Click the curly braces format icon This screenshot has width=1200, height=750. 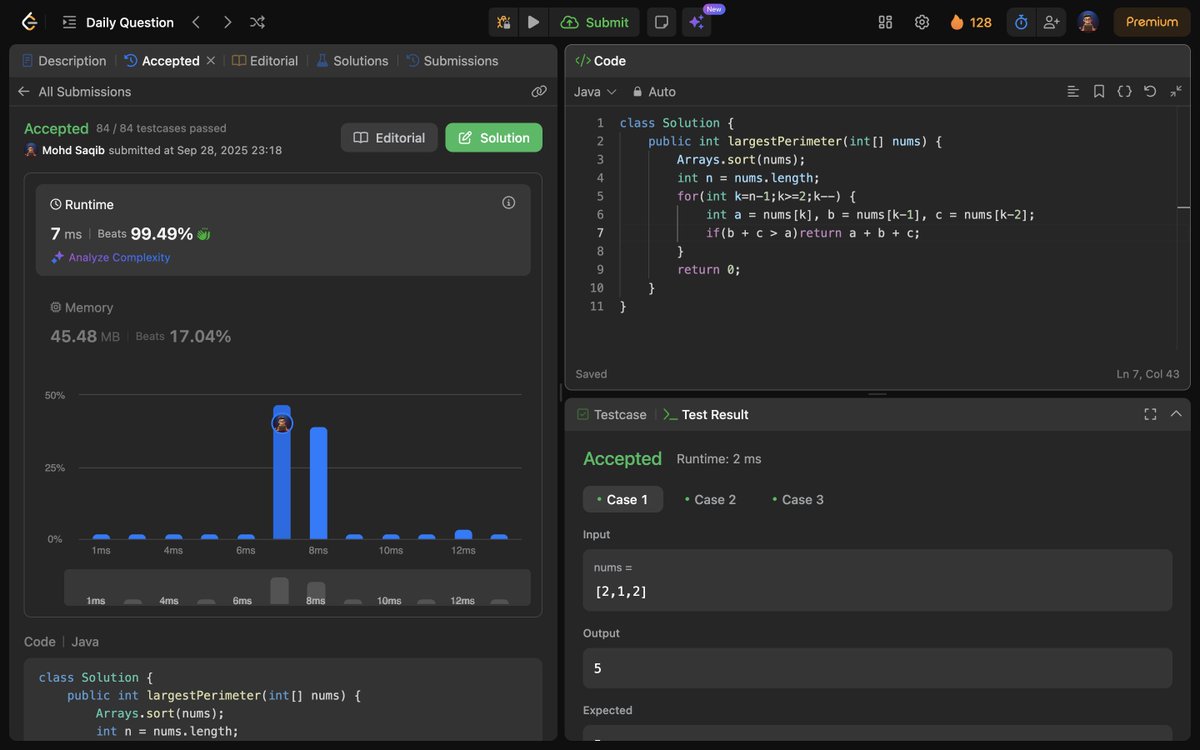(x=1124, y=91)
